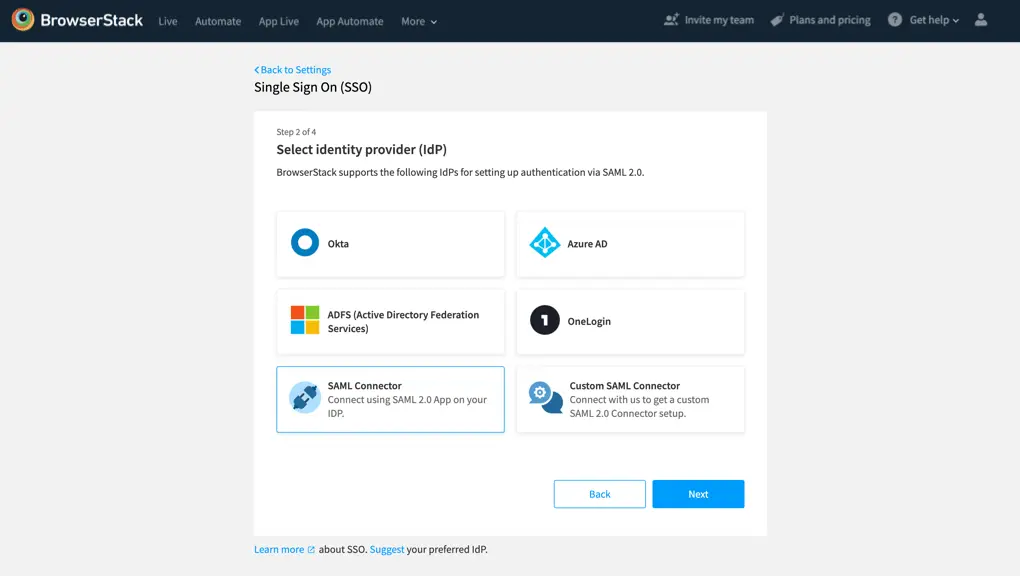Choose the OneLogin provider label
The width and height of the screenshot is (1020, 576).
click(x=589, y=321)
